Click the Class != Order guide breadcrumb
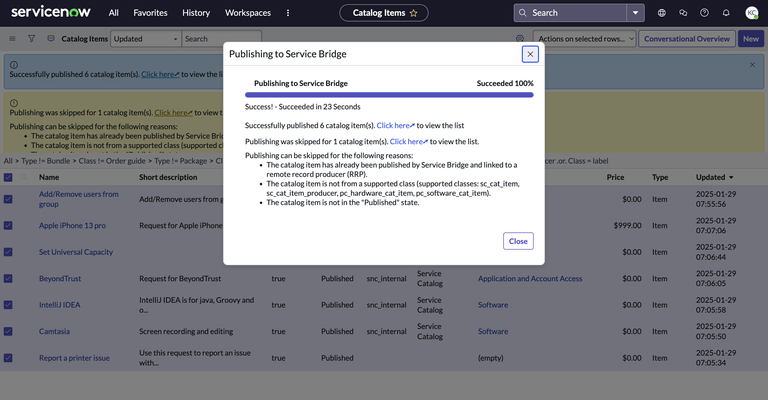The height and width of the screenshot is (400, 768). 112,161
